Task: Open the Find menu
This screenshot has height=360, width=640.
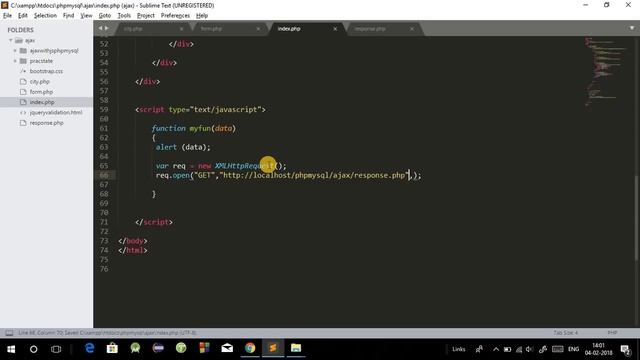Action: pyautogui.click(x=69, y=16)
